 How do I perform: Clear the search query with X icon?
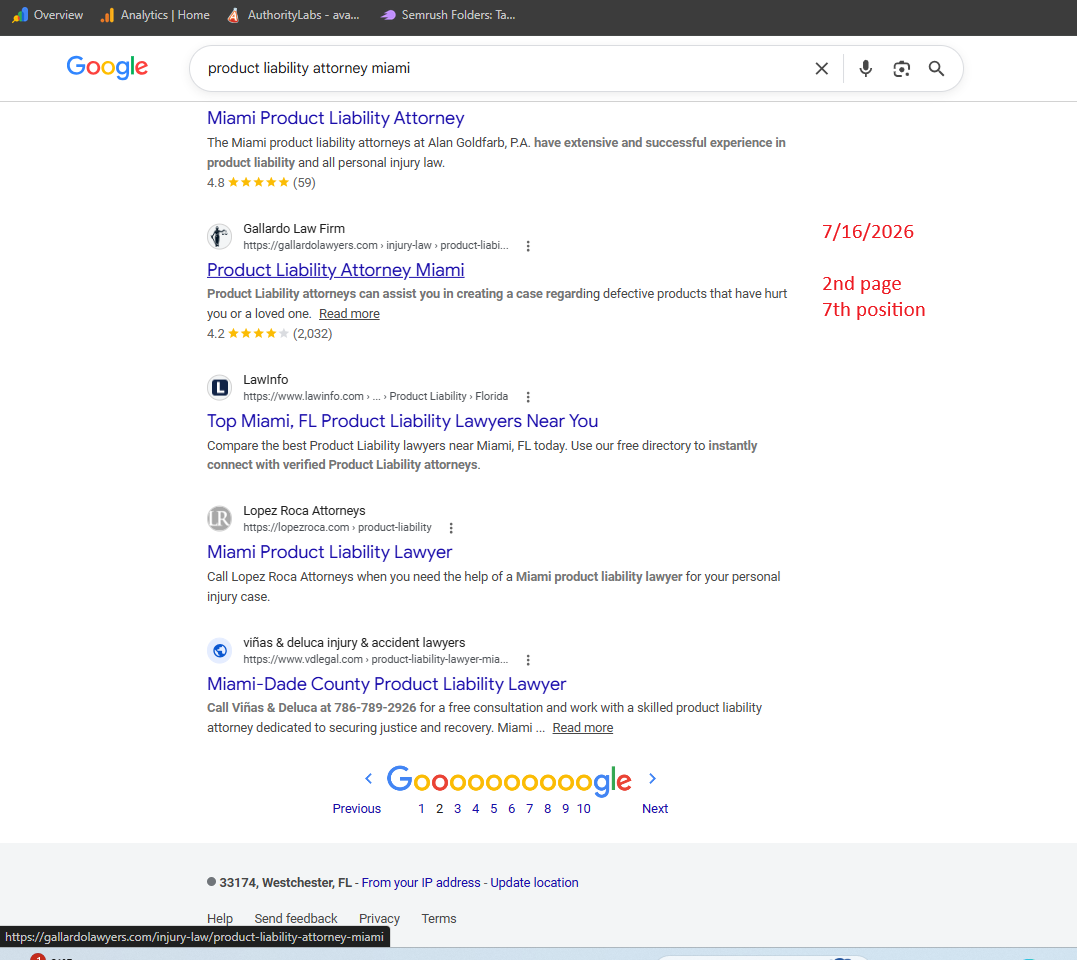point(821,69)
